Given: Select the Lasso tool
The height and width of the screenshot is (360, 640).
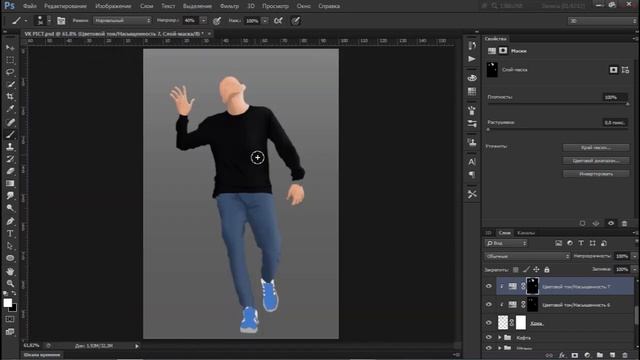Looking at the screenshot, I should [10, 72].
